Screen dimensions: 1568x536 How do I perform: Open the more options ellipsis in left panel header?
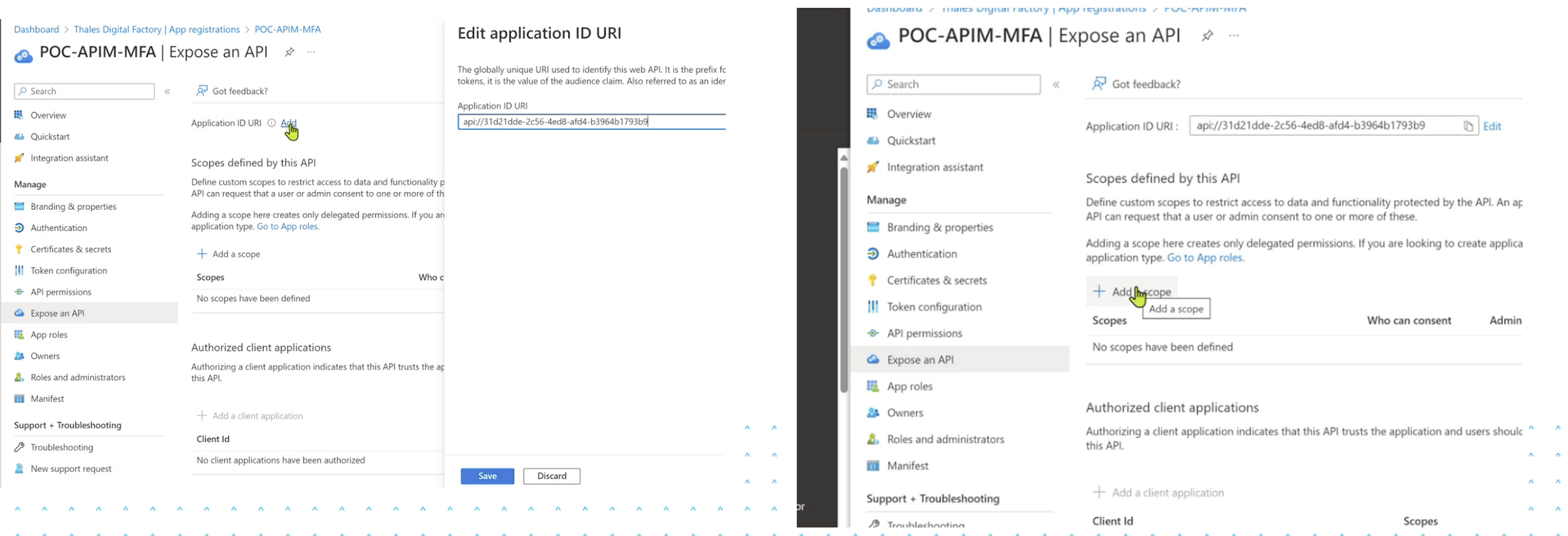click(x=311, y=52)
